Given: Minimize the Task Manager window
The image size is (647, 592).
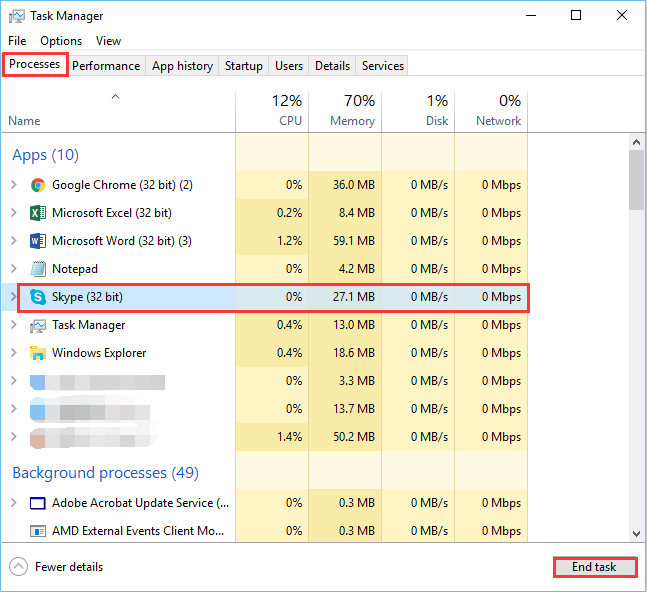Looking at the screenshot, I should pos(531,16).
